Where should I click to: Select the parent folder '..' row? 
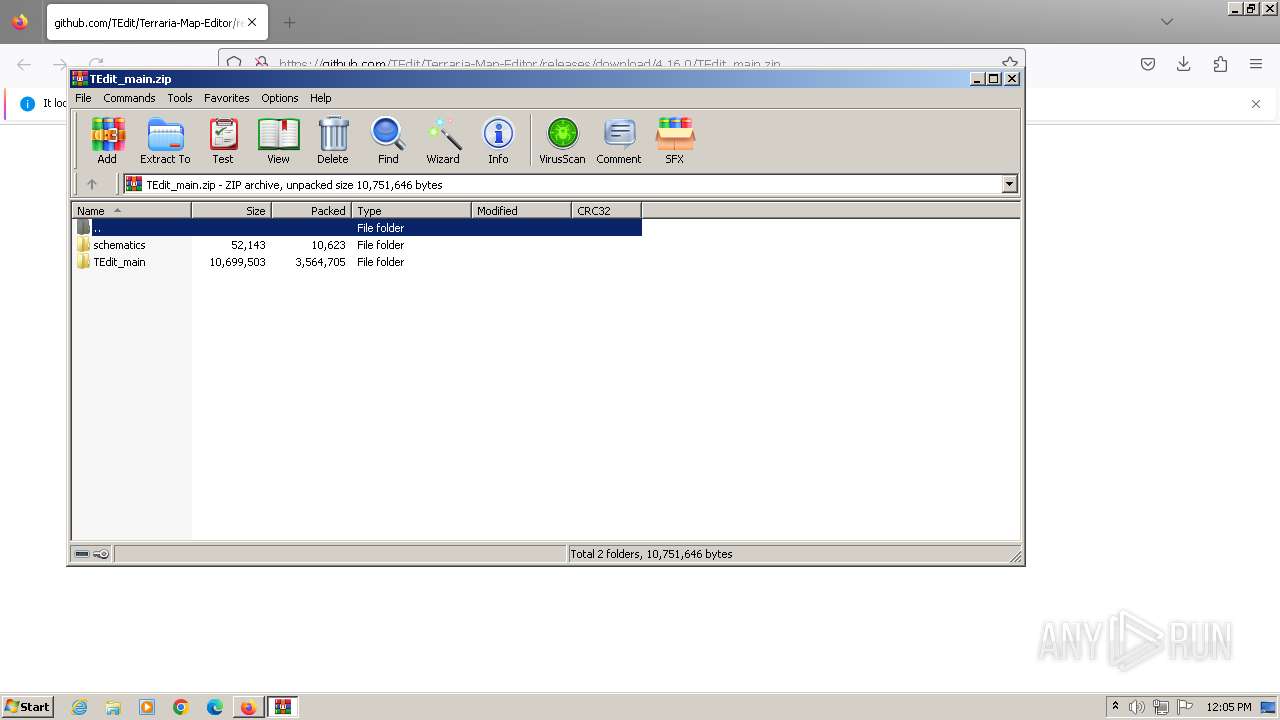(x=357, y=228)
